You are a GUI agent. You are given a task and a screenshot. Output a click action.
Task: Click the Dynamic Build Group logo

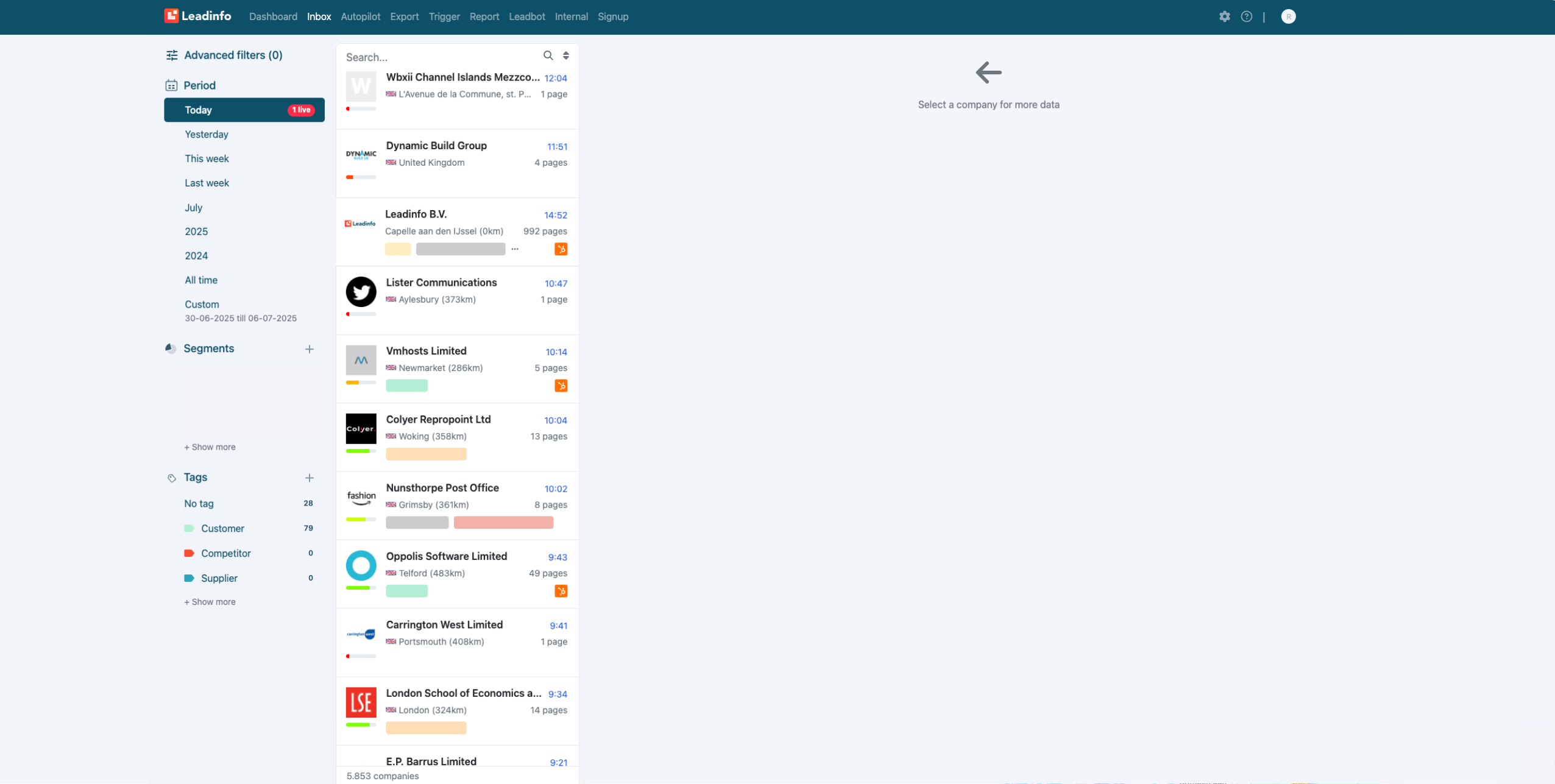tap(361, 155)
